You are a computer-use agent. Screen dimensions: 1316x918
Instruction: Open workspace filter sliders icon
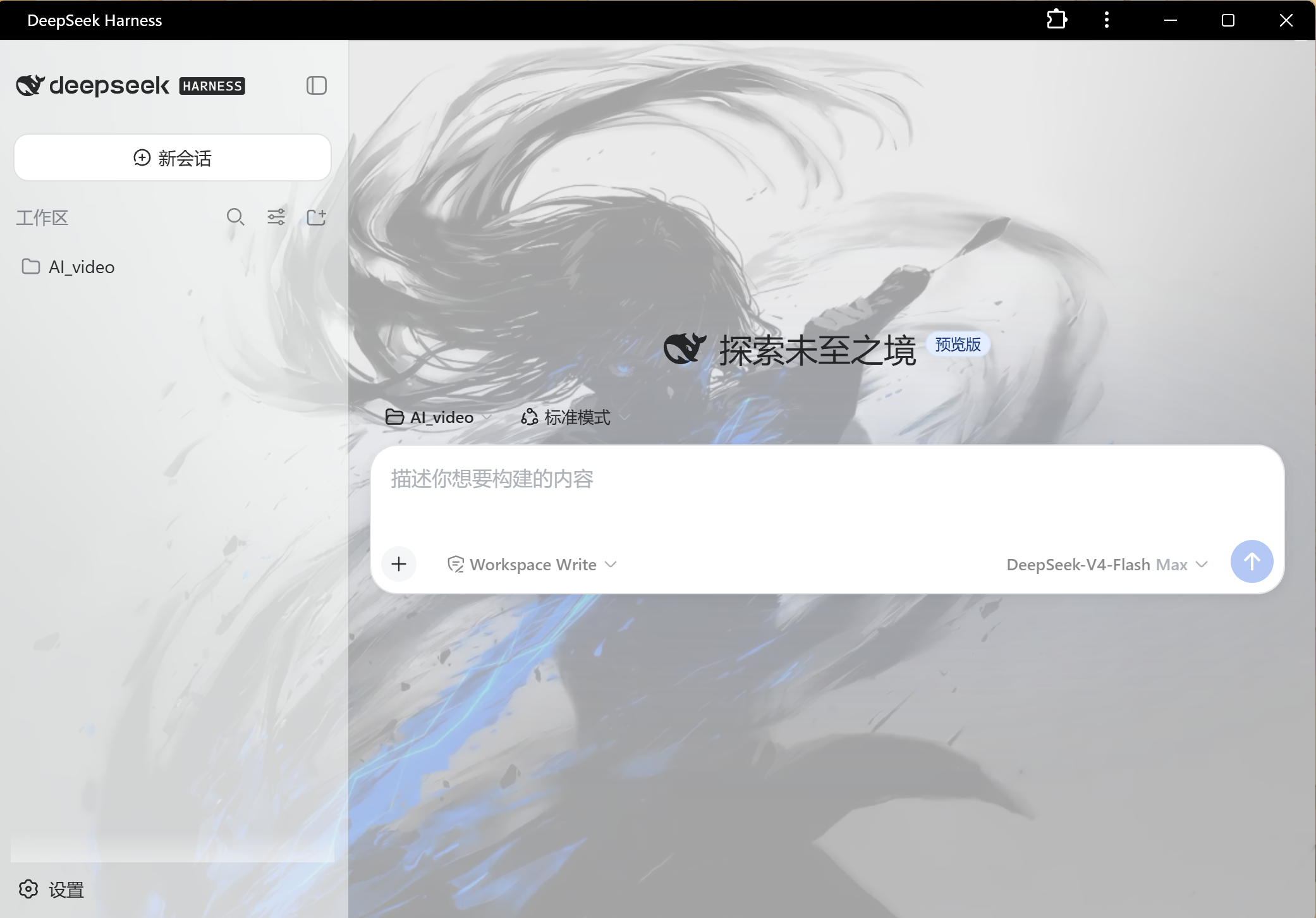(x=276, y=217)
